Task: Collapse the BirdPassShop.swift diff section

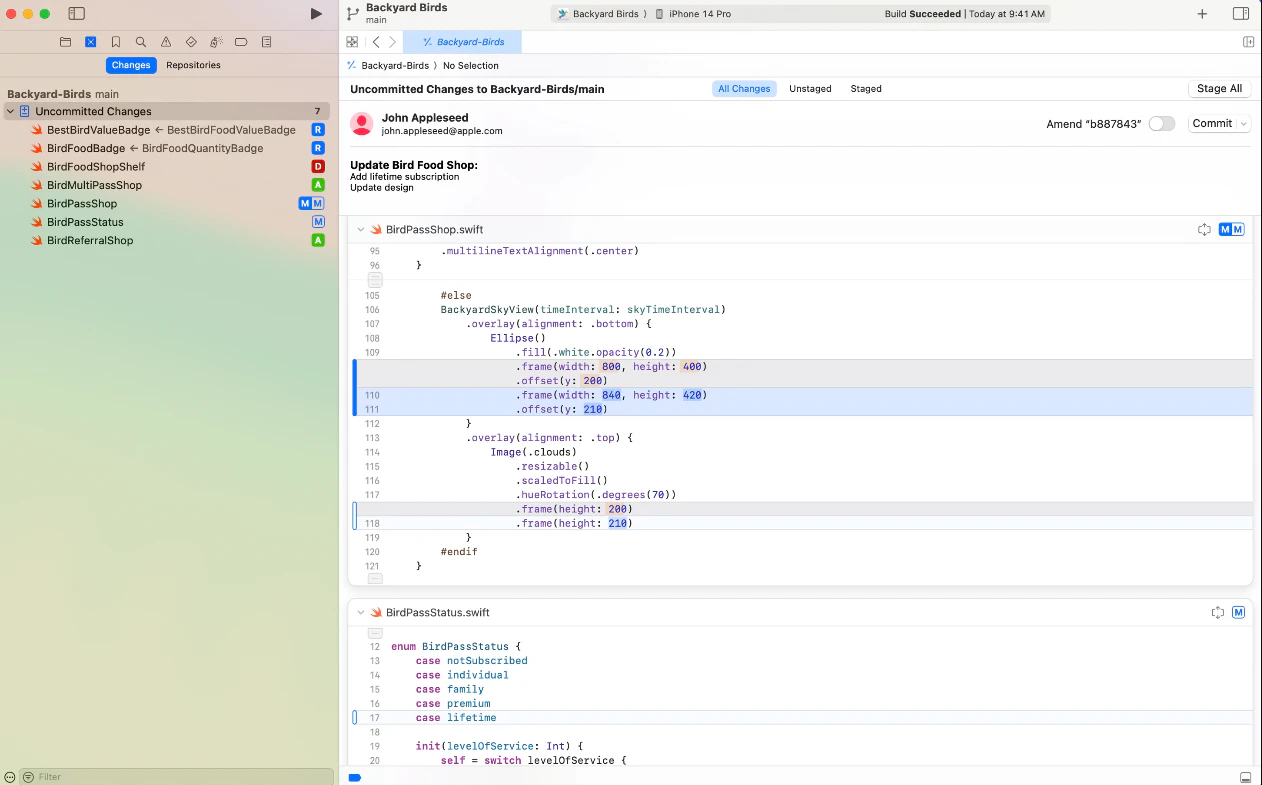Action: (x=361, y=230)
